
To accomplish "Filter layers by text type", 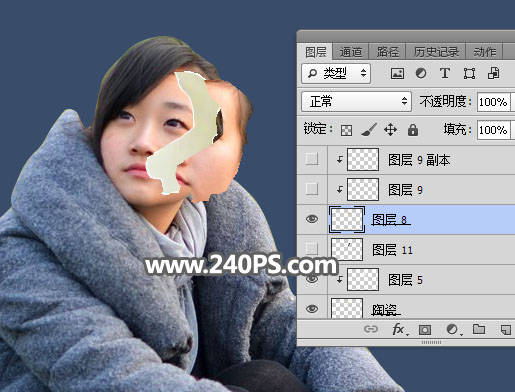I will coord(445,73).
